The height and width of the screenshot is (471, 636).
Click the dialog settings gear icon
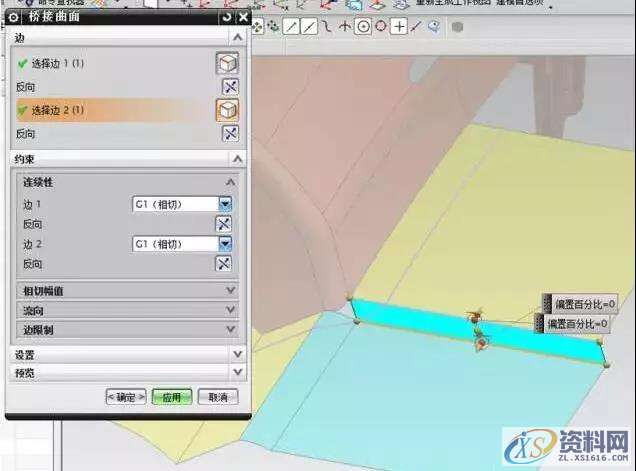(13, 17)
